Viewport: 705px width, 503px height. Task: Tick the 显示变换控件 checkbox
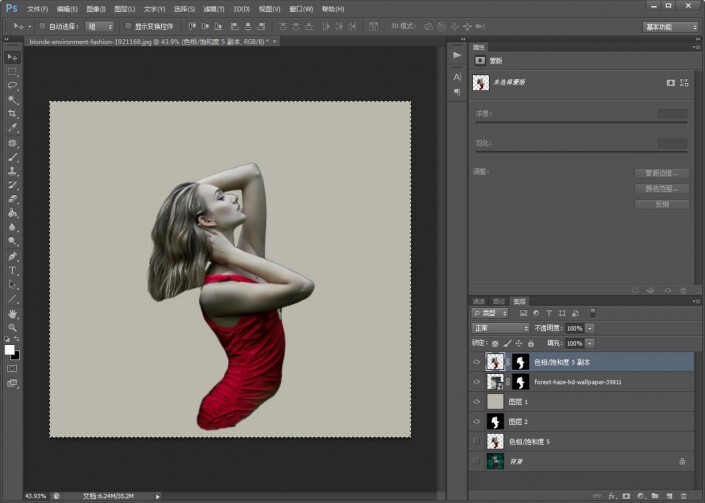129,27
